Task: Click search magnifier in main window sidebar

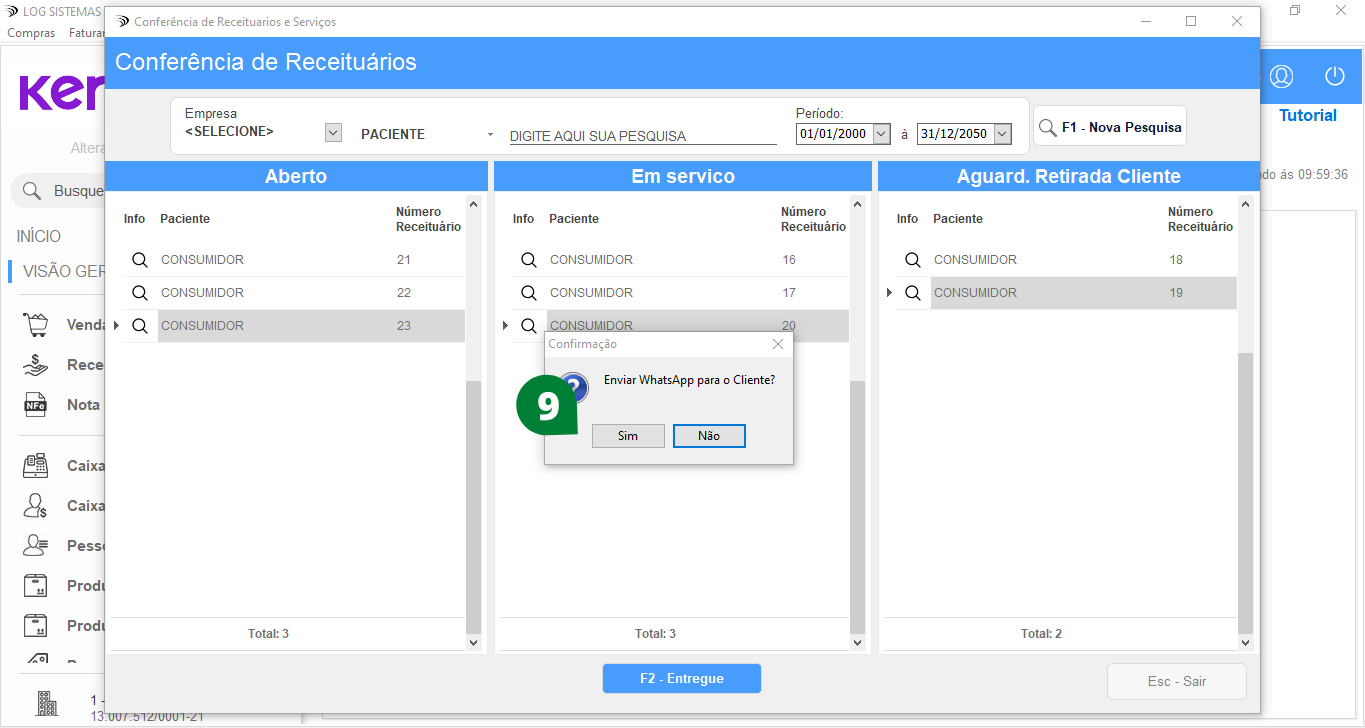Action: [31, 191]
